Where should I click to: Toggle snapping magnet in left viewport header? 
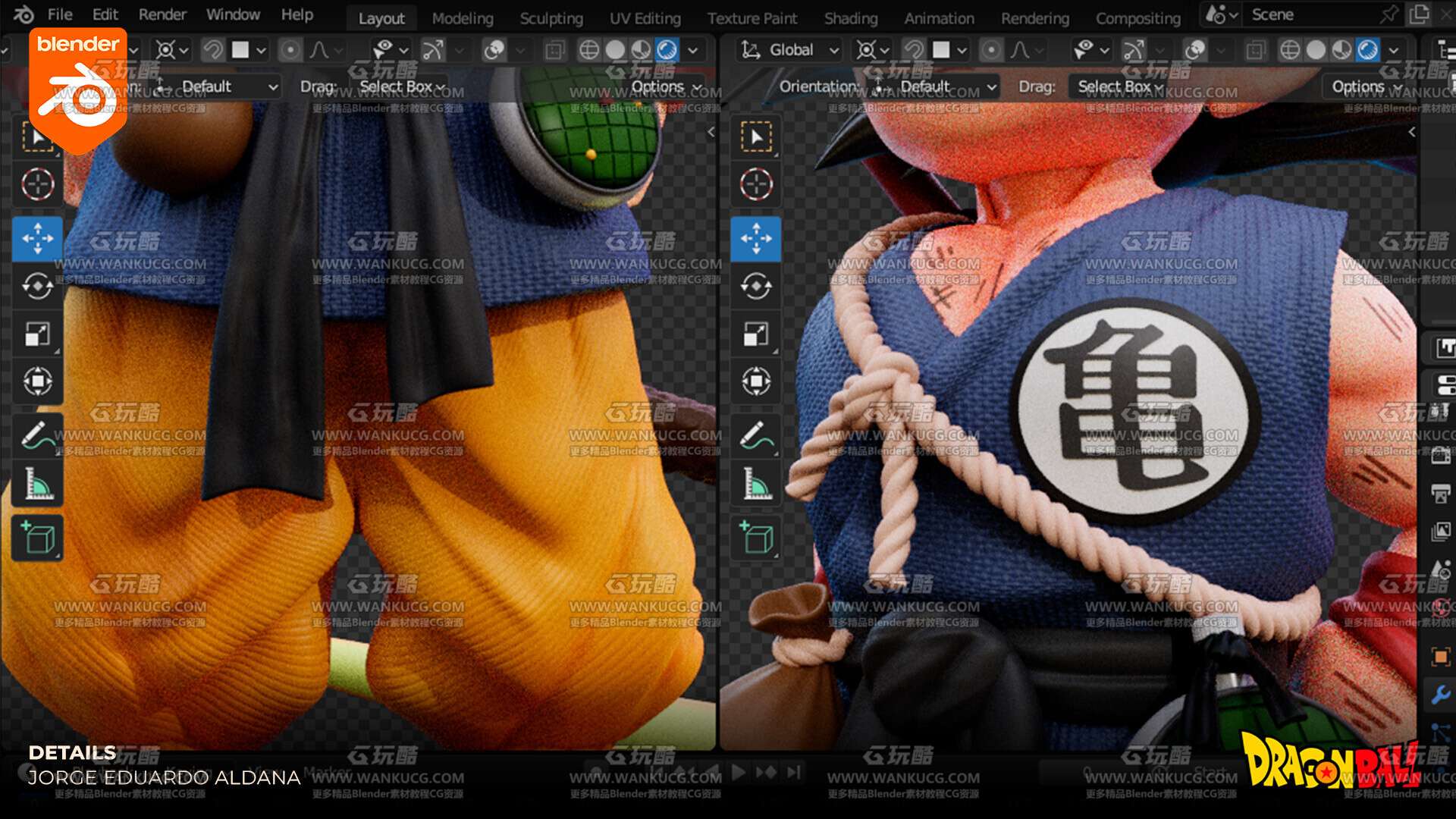(213, 50)
